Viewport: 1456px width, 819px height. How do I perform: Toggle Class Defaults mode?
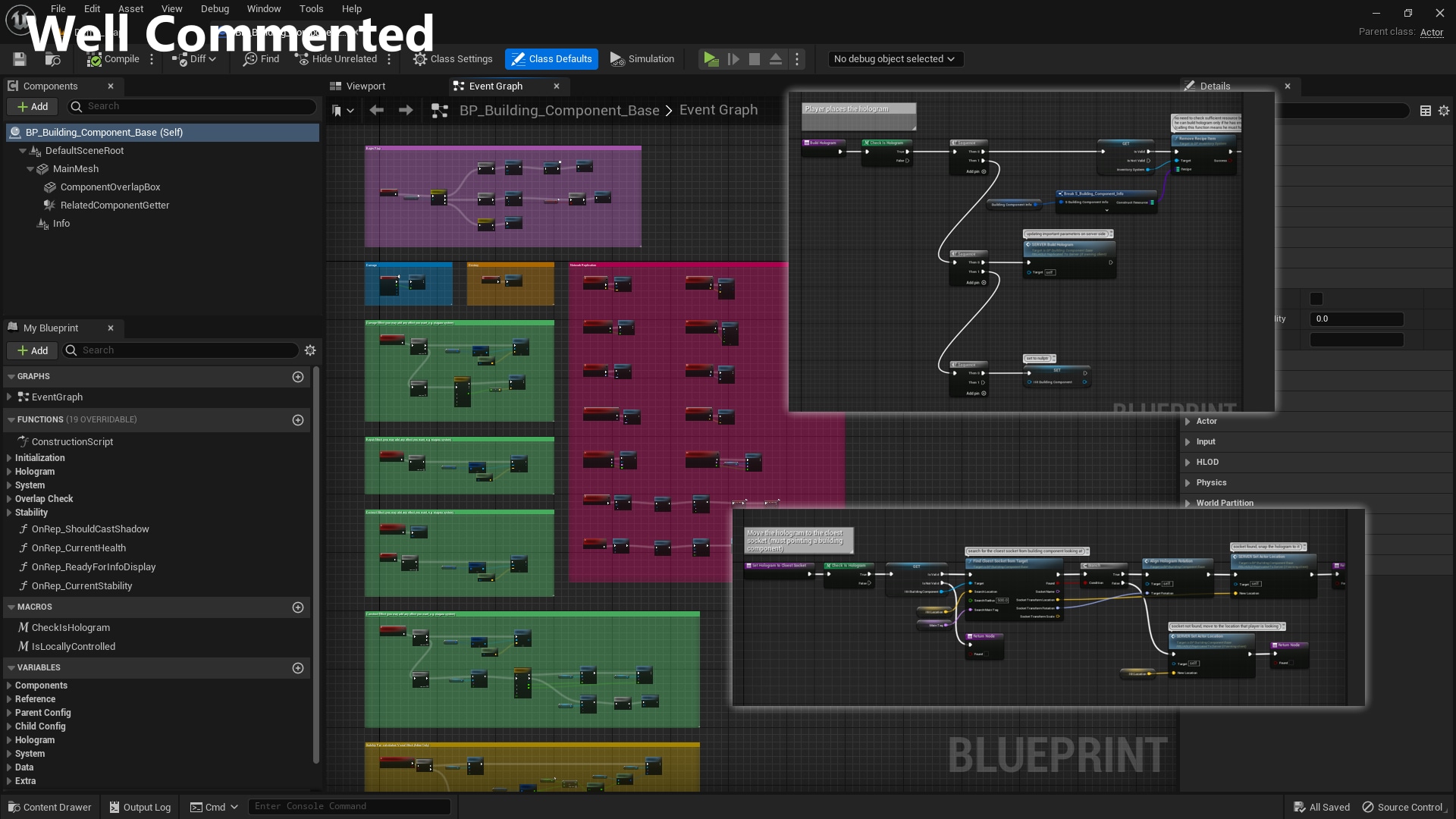(x=551, y=59)
